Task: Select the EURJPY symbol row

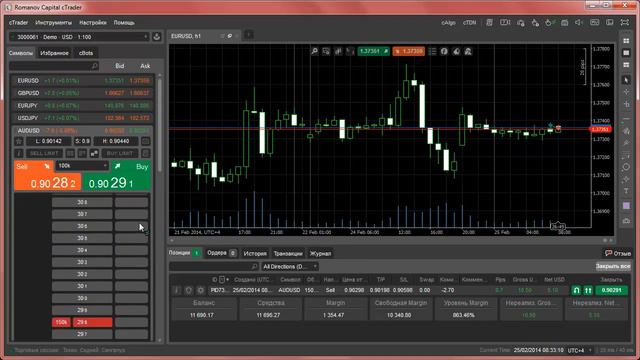Action: tap(82, 106)
